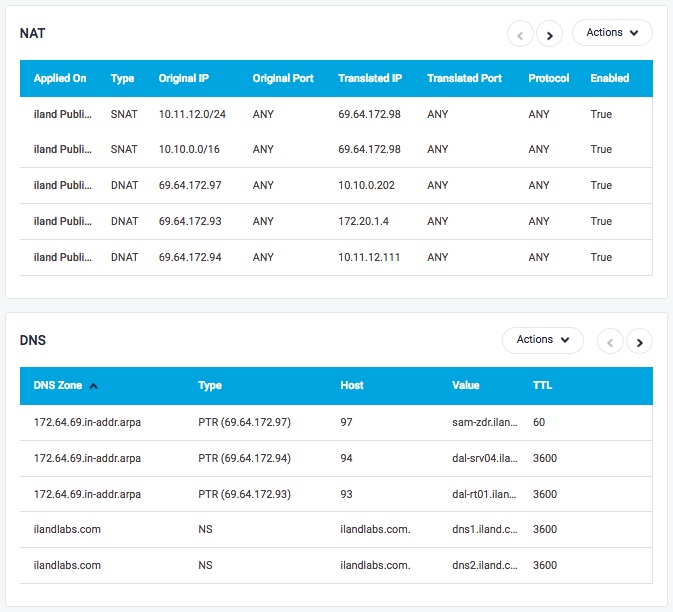Select PTR (69.64.172.93) record type
The height and width of the screenshot is (612, 673).
point(245,494)
